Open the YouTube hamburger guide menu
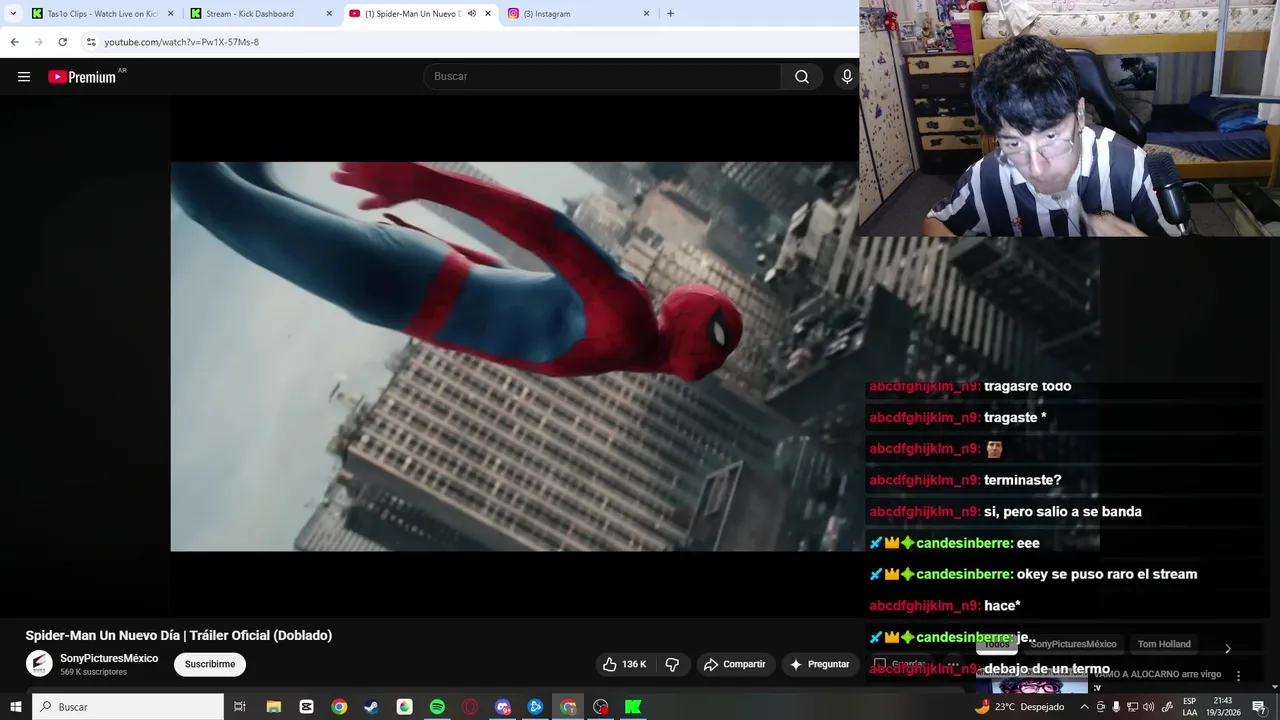The image size is (1280, 720). [x=24, y=77]
